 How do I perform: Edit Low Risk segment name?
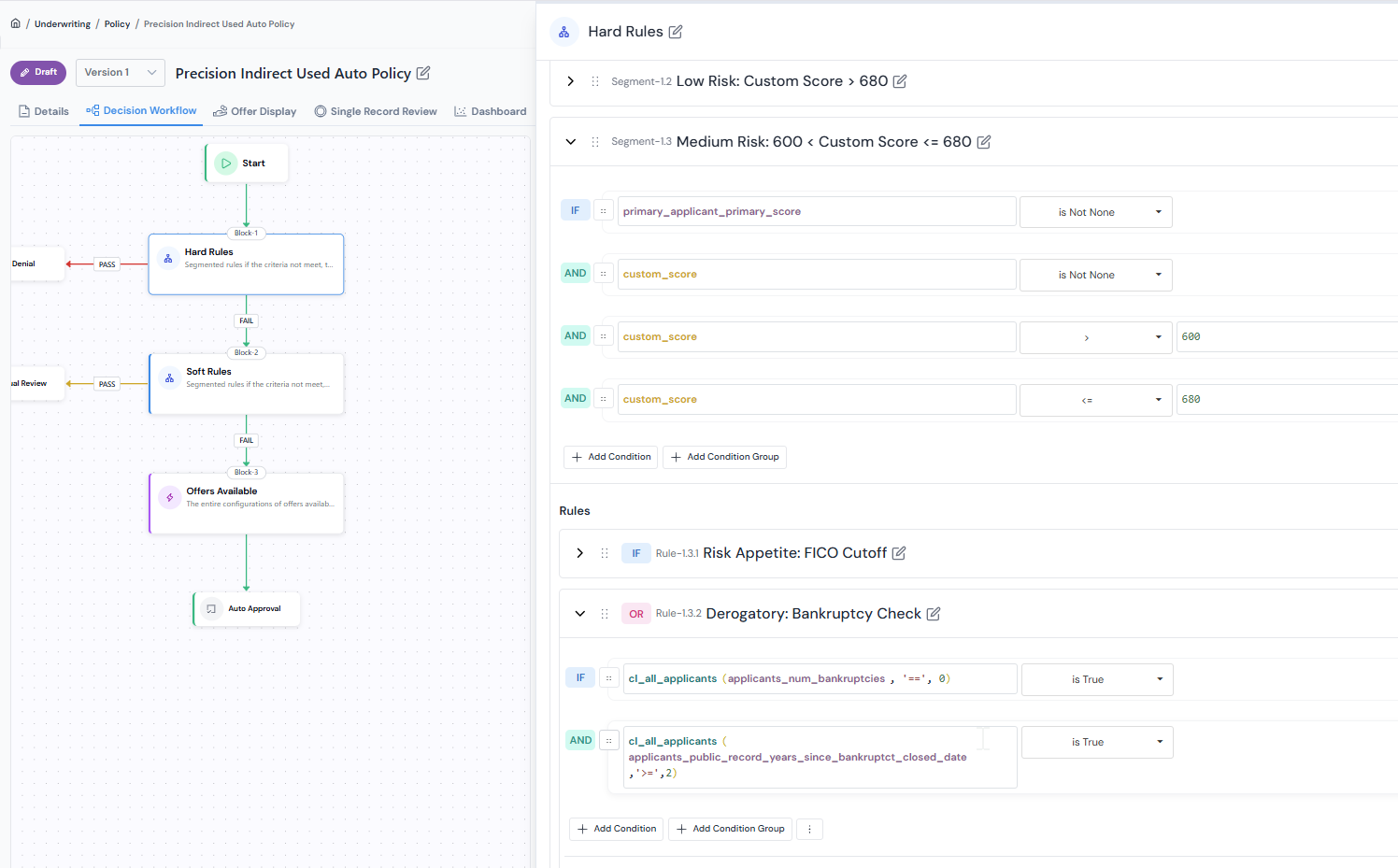(900, 81)
